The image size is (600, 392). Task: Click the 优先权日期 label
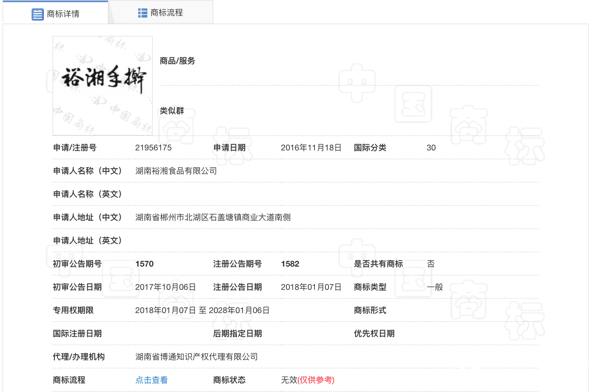pos(374,333)
